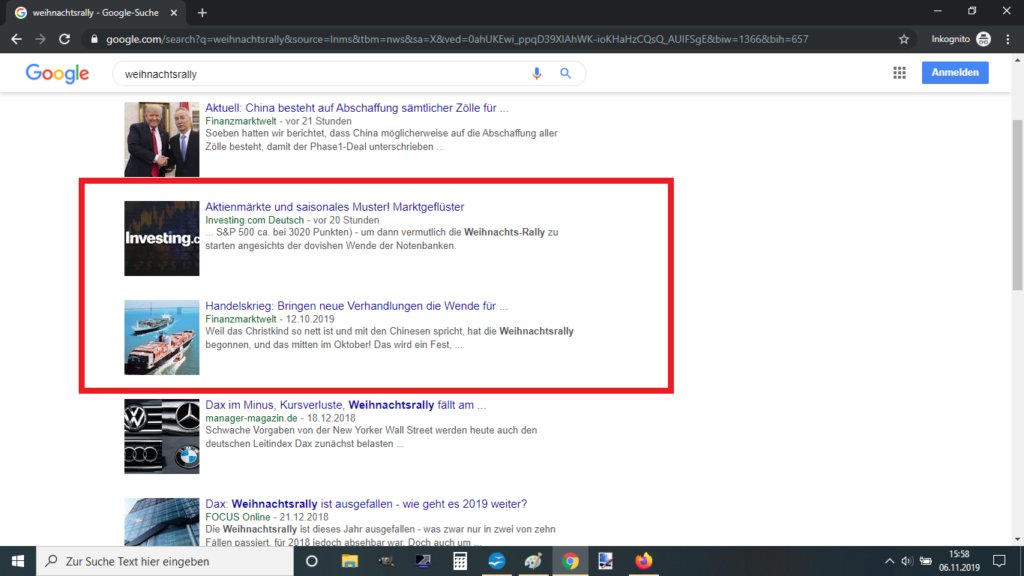Image resolution: width=1024 pixels, height=576 pixels.
Task: Open the China Zölle article headline
Action: click(x=357, y=108)
